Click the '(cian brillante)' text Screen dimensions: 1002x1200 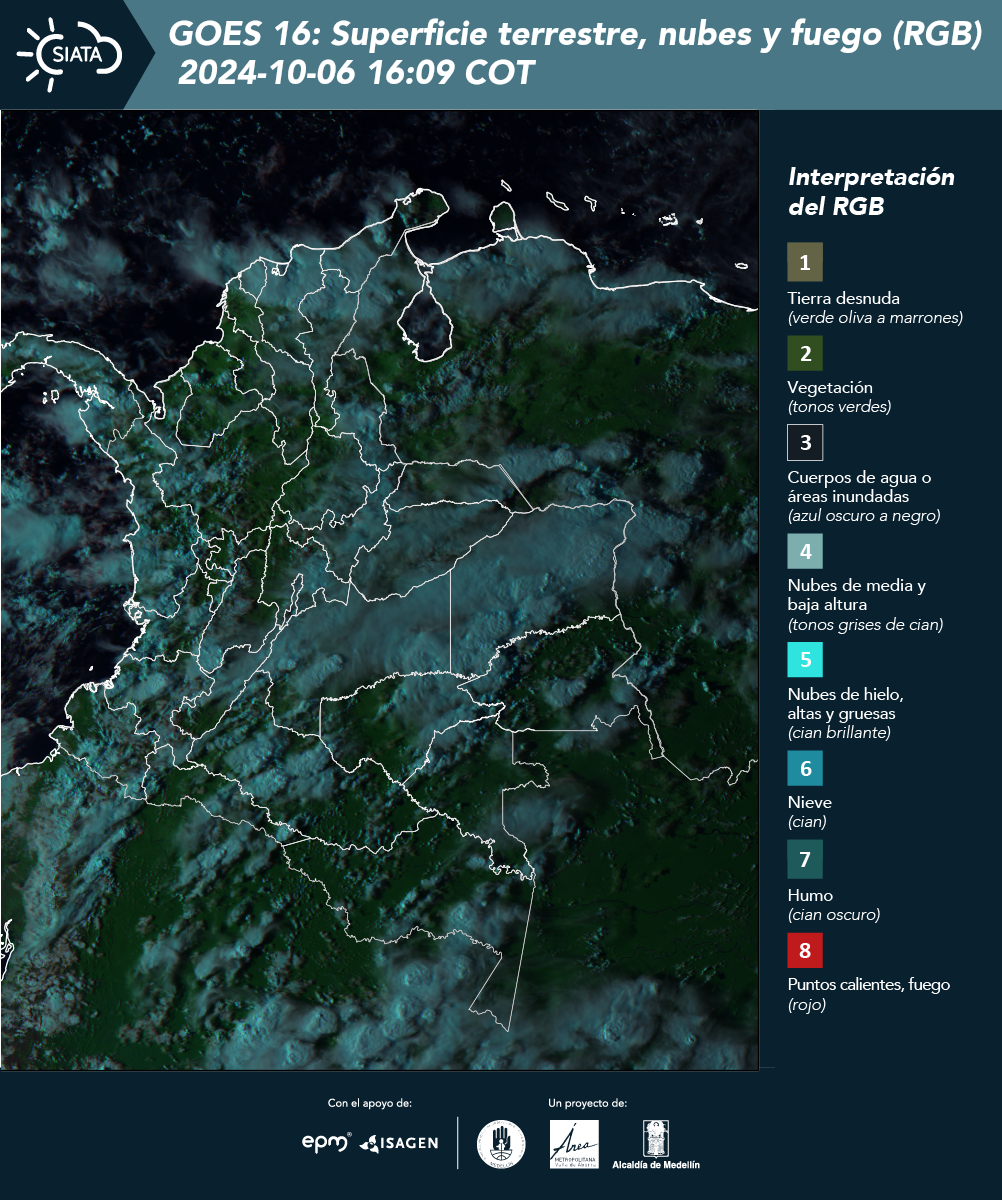pos(838,733)
